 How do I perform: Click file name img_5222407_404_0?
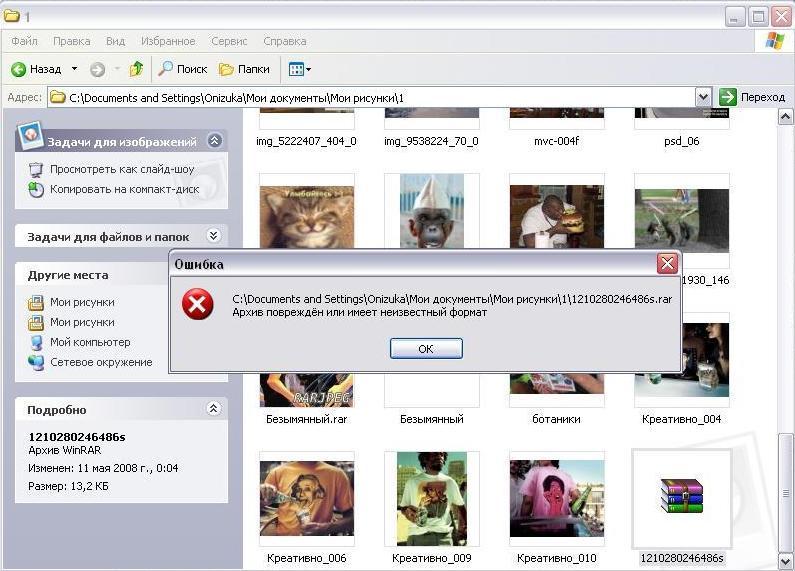(x=306, y=141)
